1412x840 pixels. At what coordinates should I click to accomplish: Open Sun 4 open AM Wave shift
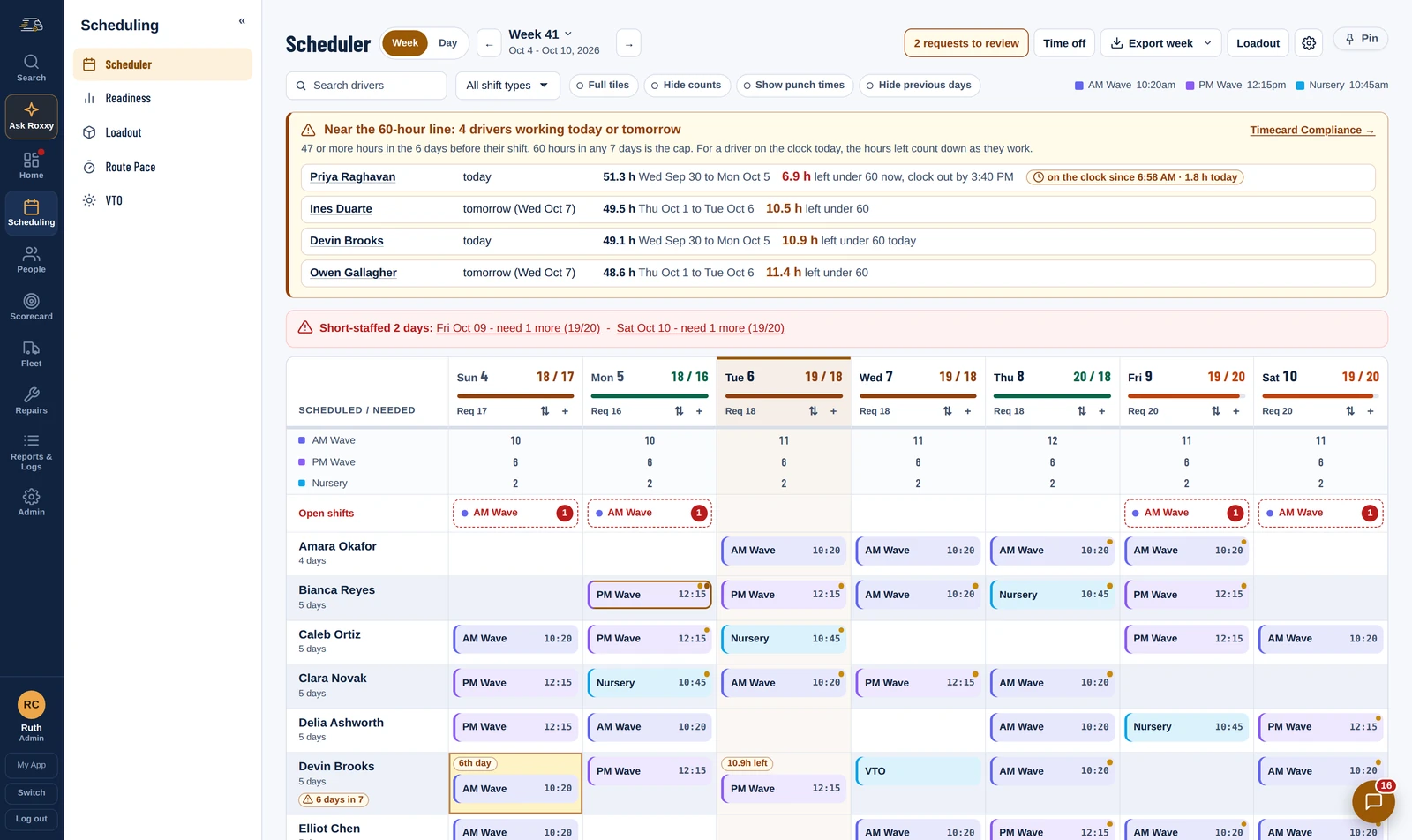click(515, 514)
